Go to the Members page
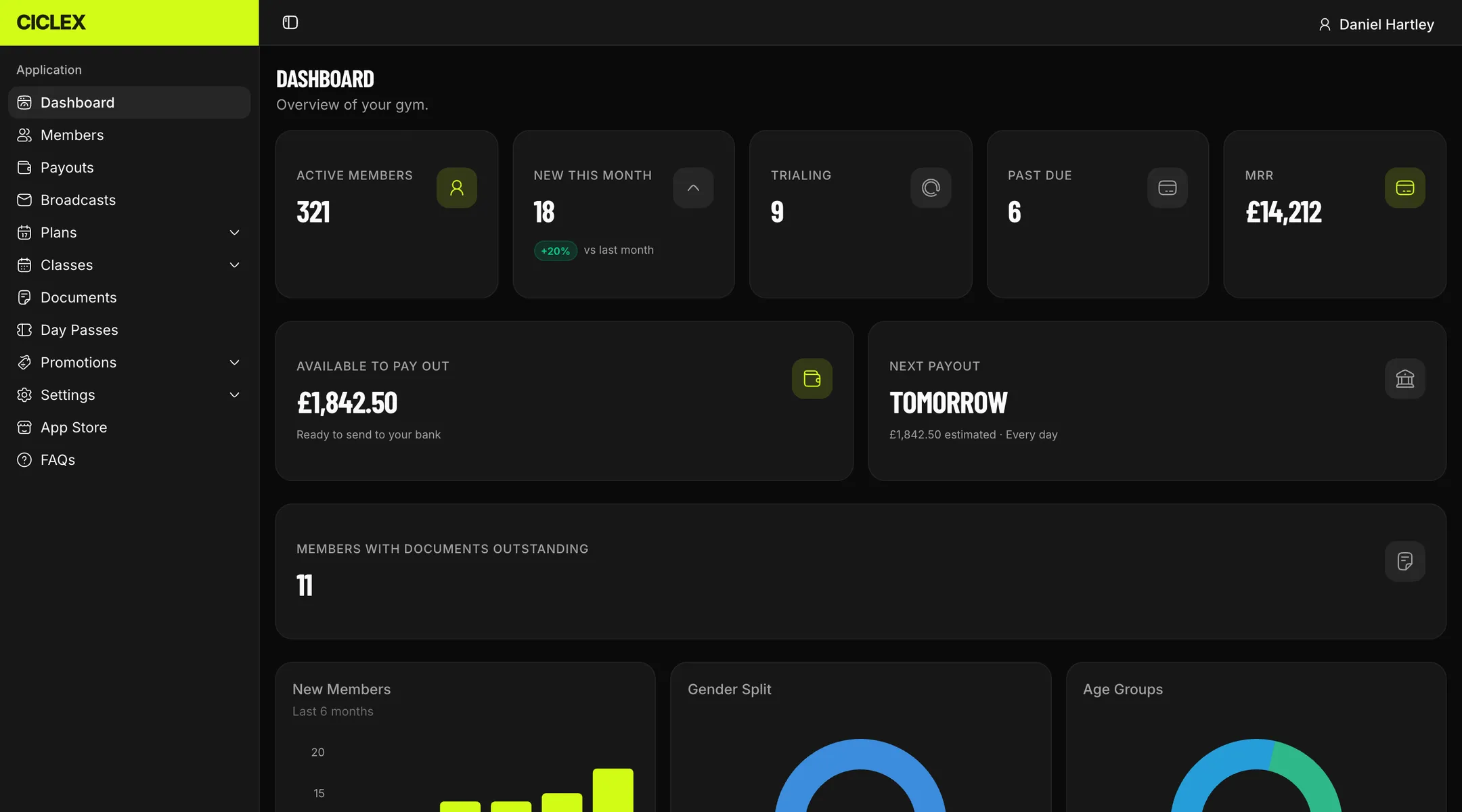The image size is (1462, 812). pos(129,135)
